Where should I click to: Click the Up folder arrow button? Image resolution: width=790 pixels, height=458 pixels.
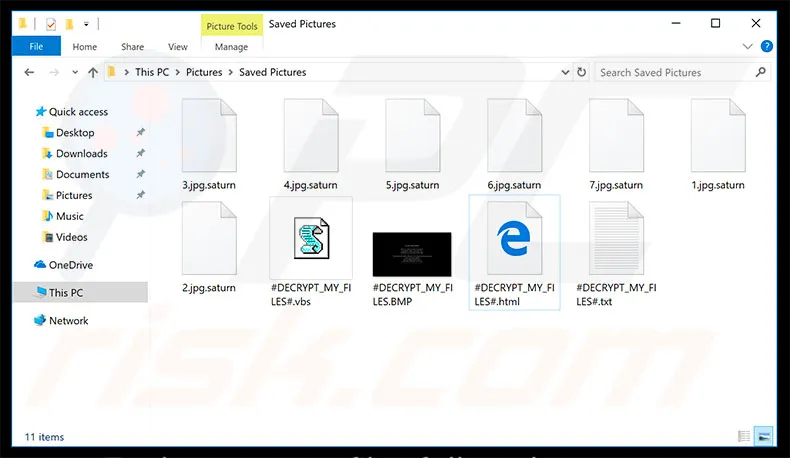[93, 72]
